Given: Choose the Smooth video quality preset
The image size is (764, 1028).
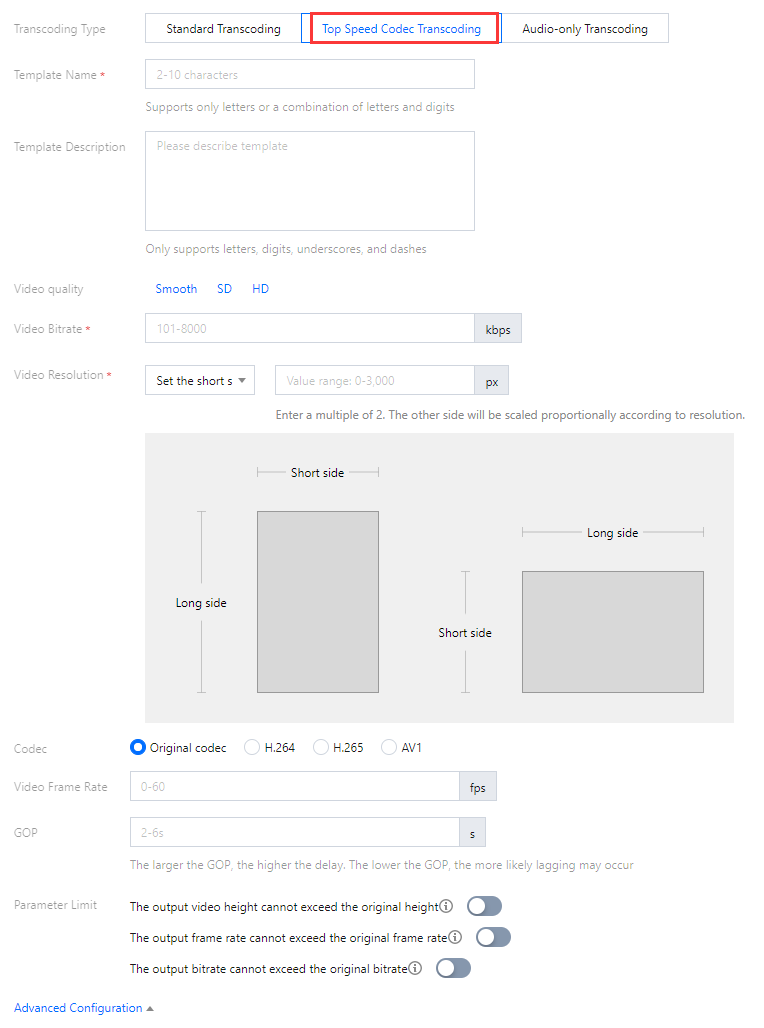Looking at the screenshot, I should click(x=176, y=289).
